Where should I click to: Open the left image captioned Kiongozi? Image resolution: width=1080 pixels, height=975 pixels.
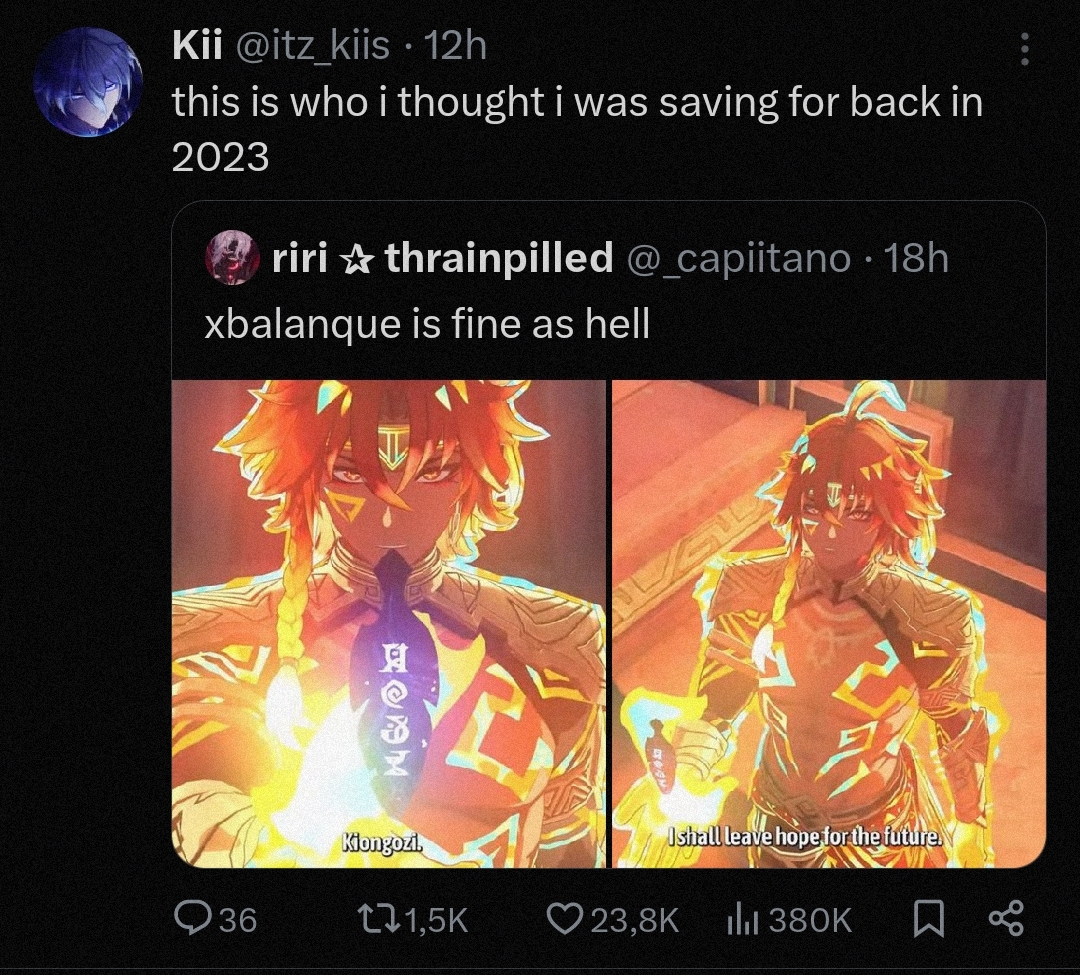point(388,624)
